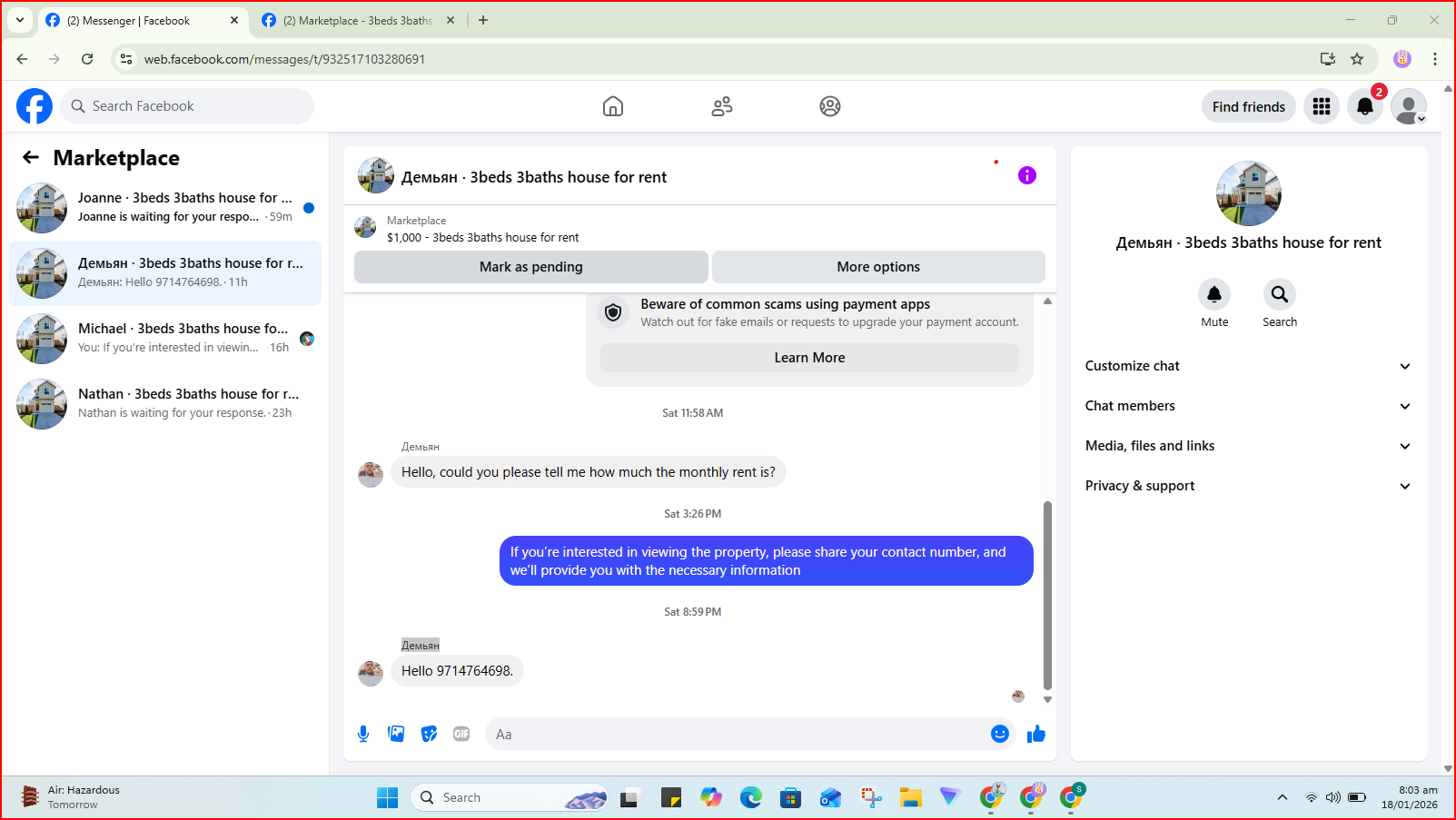Attach a file with photo icon

(x=396, y=734)
